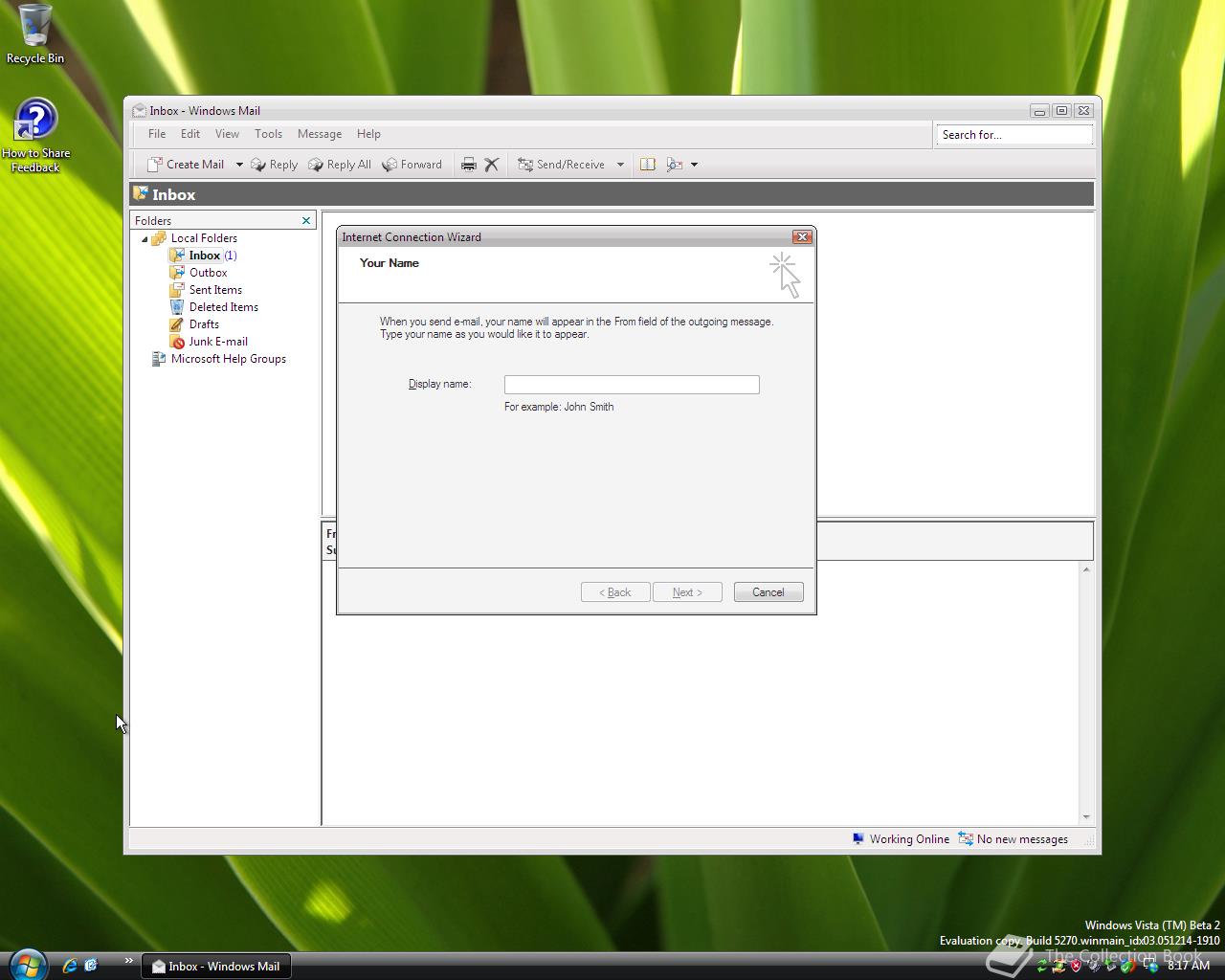Click the Search for box

(x=1013, y=135)
